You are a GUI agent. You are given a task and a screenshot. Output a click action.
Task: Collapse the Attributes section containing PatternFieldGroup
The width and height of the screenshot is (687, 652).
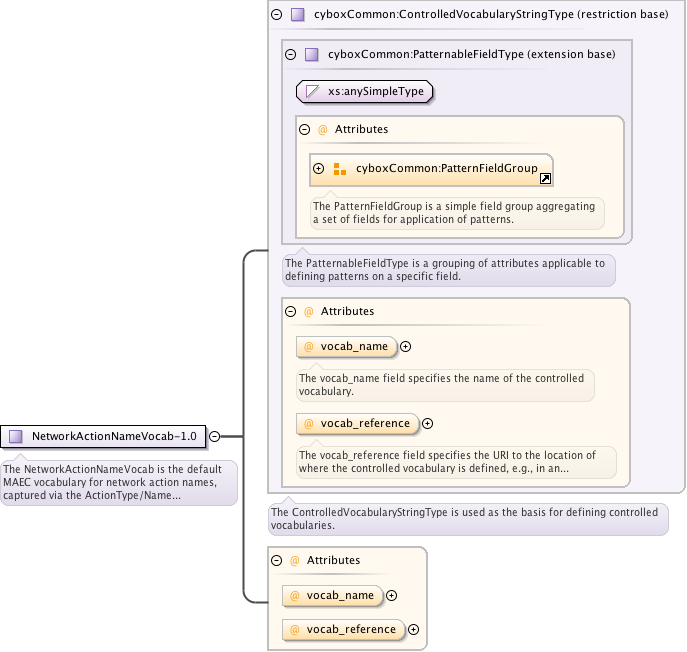point(305,129)
